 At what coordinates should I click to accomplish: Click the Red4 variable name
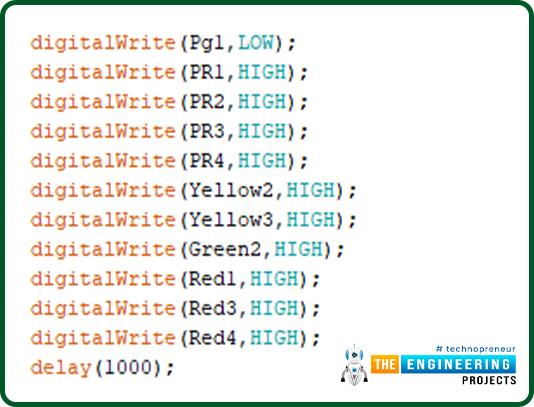213,338
